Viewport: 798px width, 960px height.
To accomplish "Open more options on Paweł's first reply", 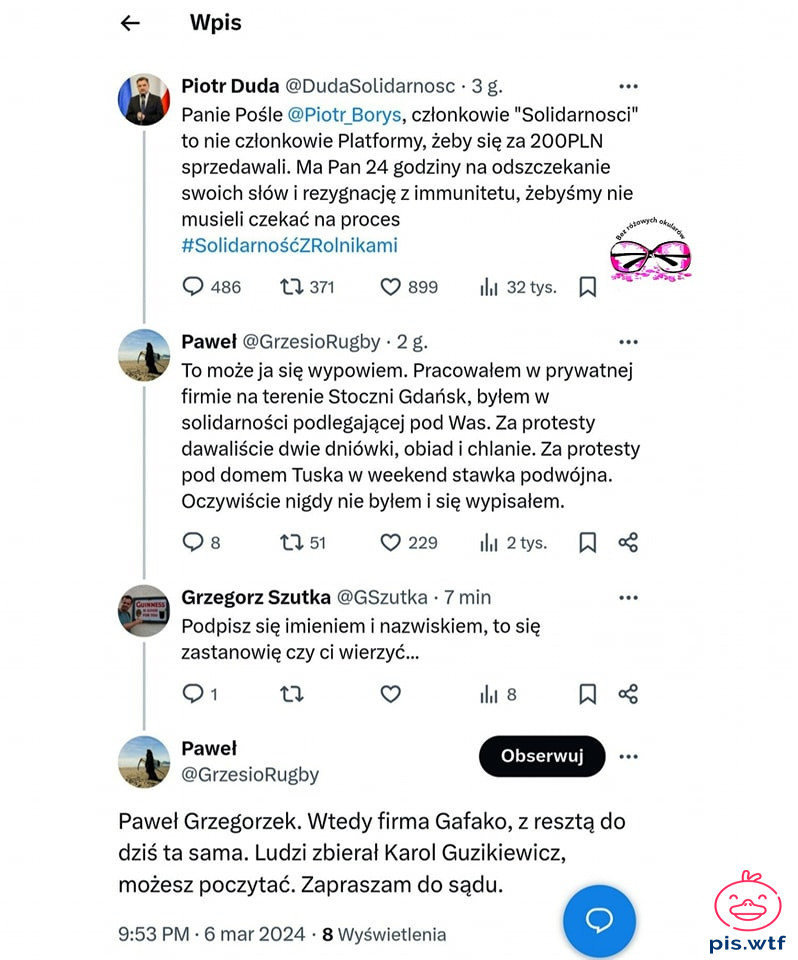I will [628, 342].
